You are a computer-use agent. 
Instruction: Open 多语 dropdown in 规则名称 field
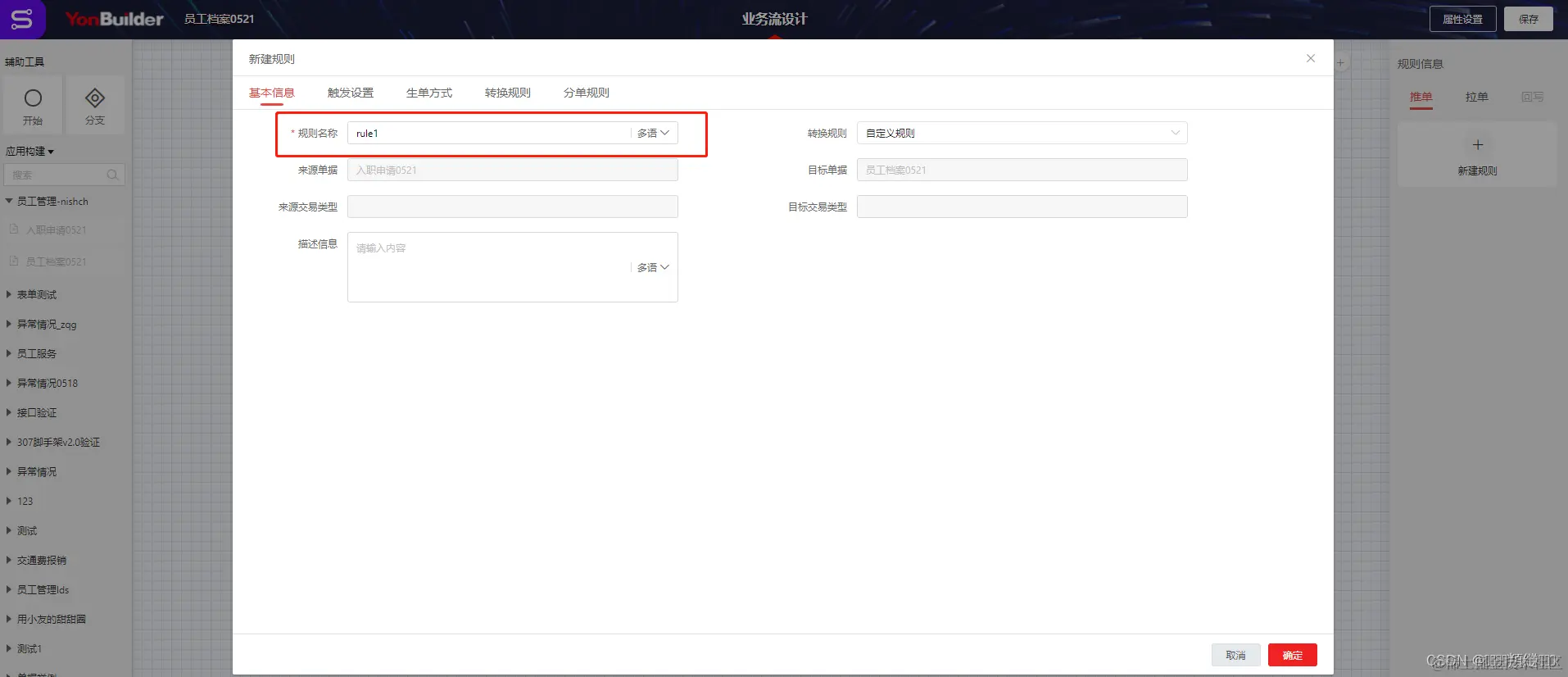click(x=654, y=133)
